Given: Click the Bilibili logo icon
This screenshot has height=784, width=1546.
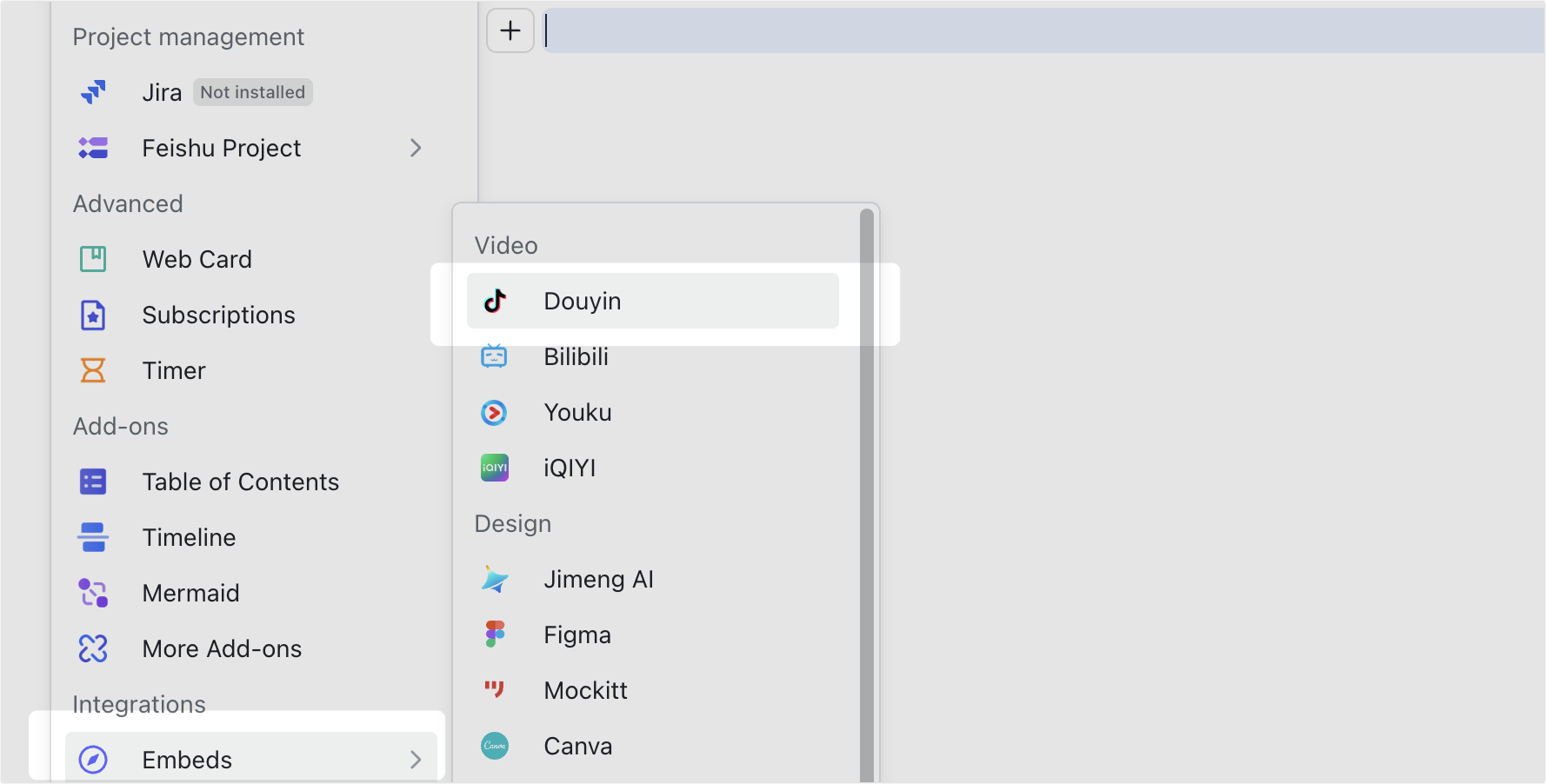Looking at the screenshot, I should coord(494,356).
